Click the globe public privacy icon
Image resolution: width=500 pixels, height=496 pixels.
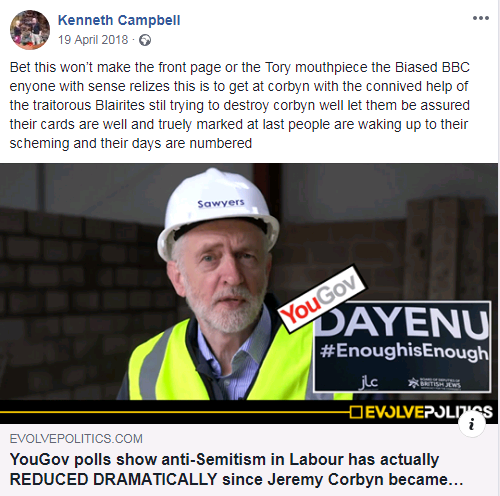click(145, 40)
